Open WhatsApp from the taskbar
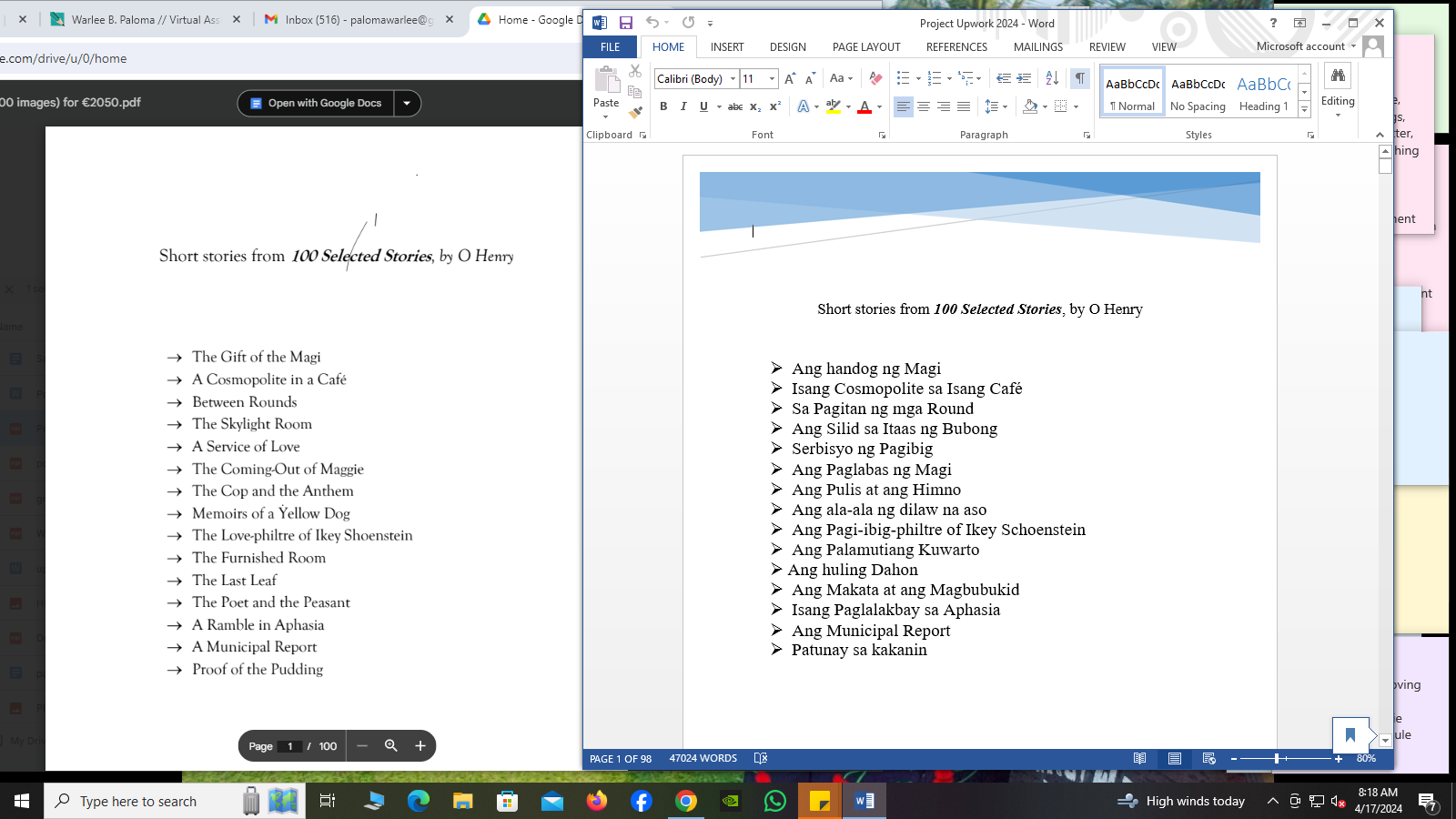Viewport: 1456px width, 819px height. (x=774, y=801)
